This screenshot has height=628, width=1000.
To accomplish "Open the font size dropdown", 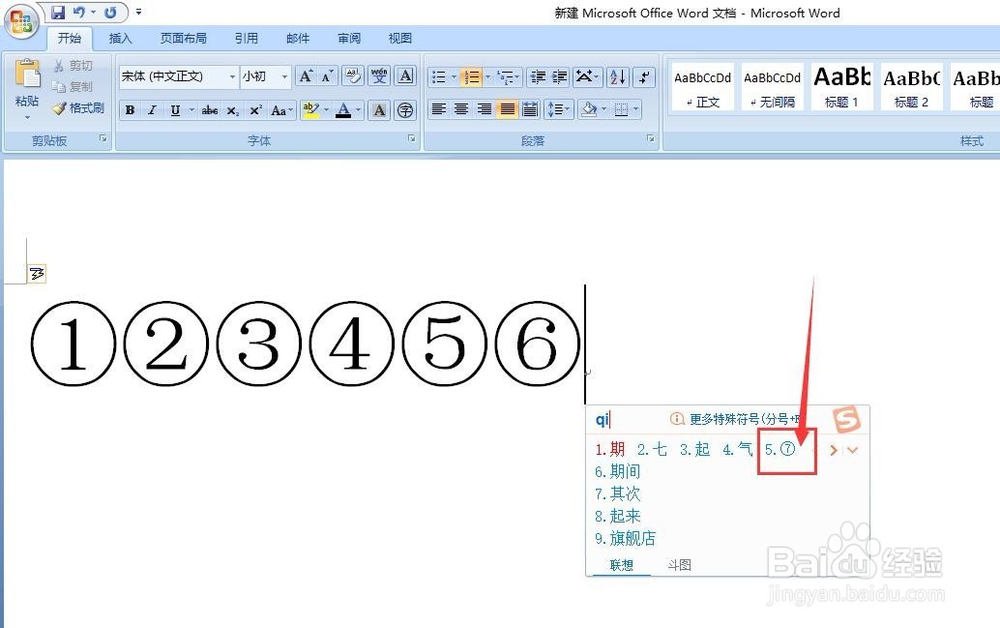I will 283,76.
